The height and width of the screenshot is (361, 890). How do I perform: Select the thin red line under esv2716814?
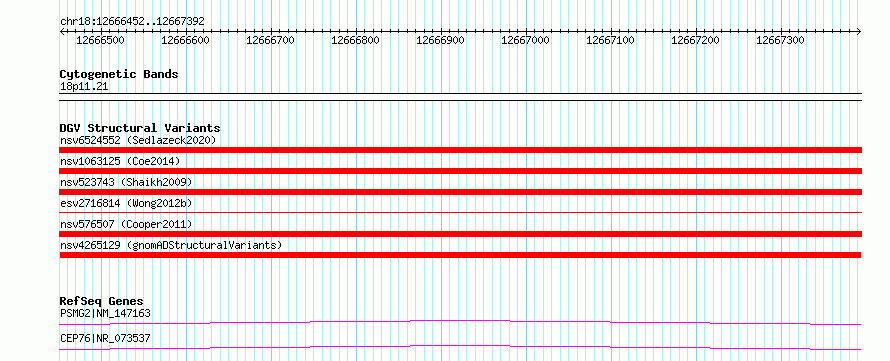pyautogui.click(x=461, y=212)
